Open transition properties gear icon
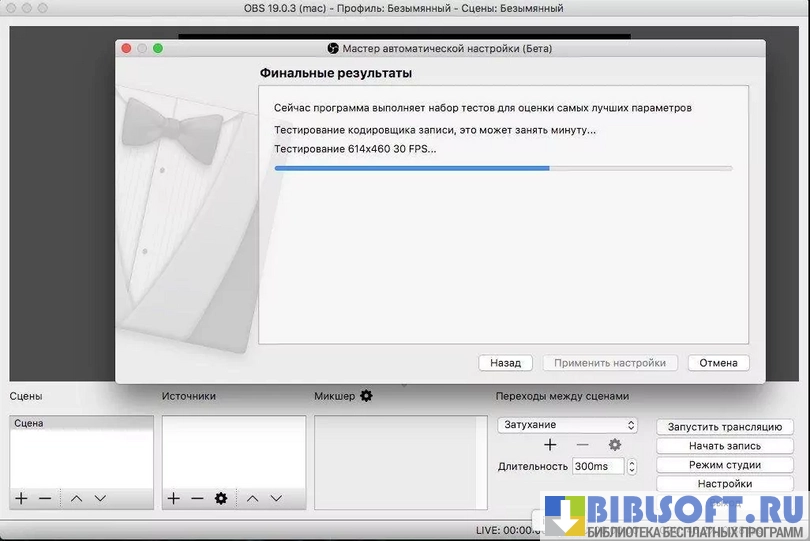 pos(615,445)
